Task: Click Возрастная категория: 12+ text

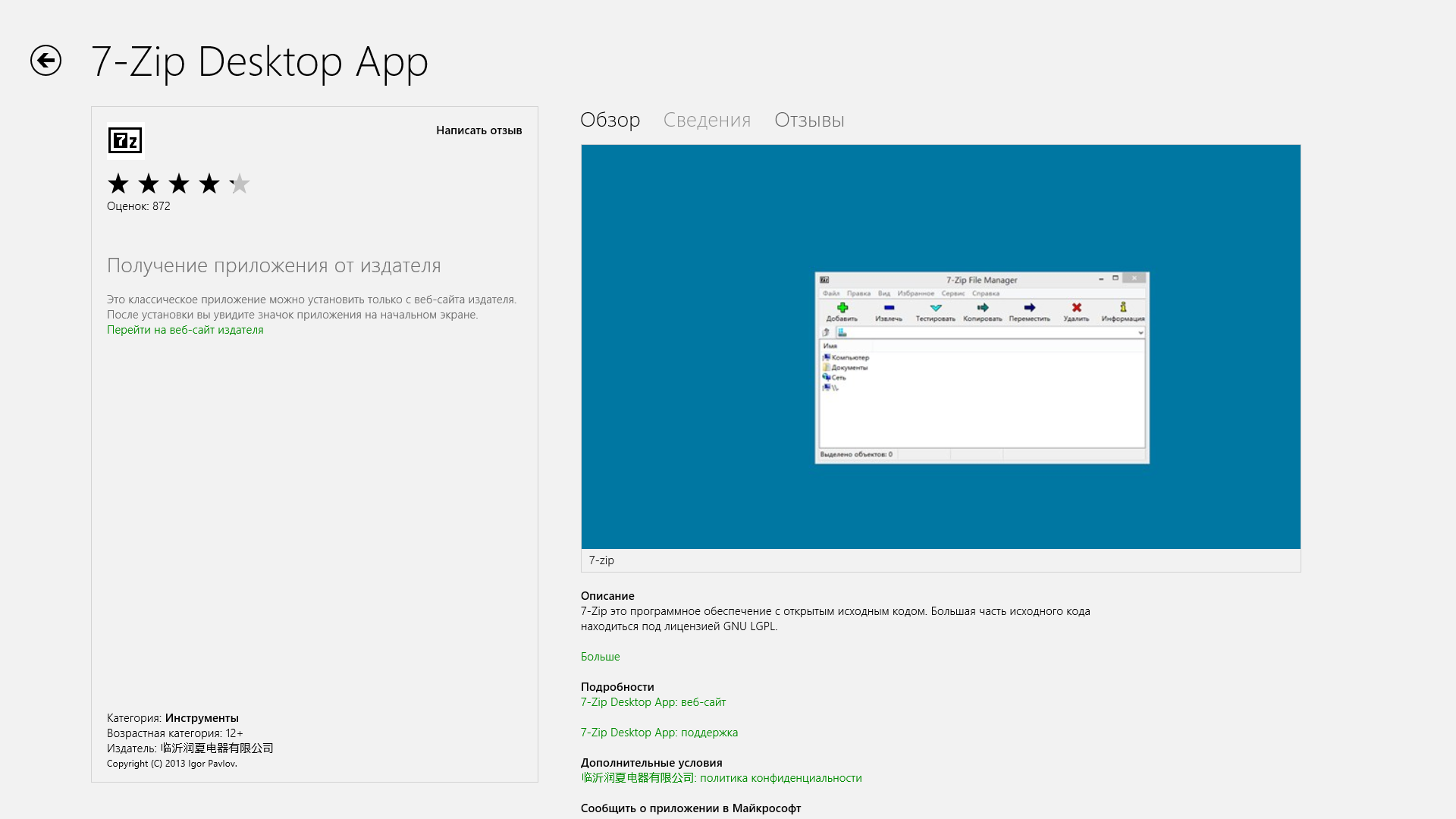Action: click(175, 733)
